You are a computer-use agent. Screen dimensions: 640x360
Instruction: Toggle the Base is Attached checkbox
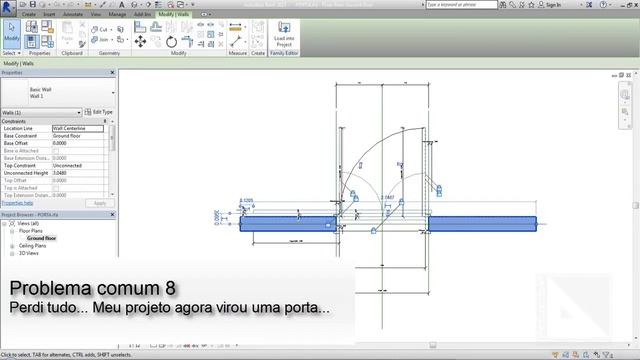point(56,151)
